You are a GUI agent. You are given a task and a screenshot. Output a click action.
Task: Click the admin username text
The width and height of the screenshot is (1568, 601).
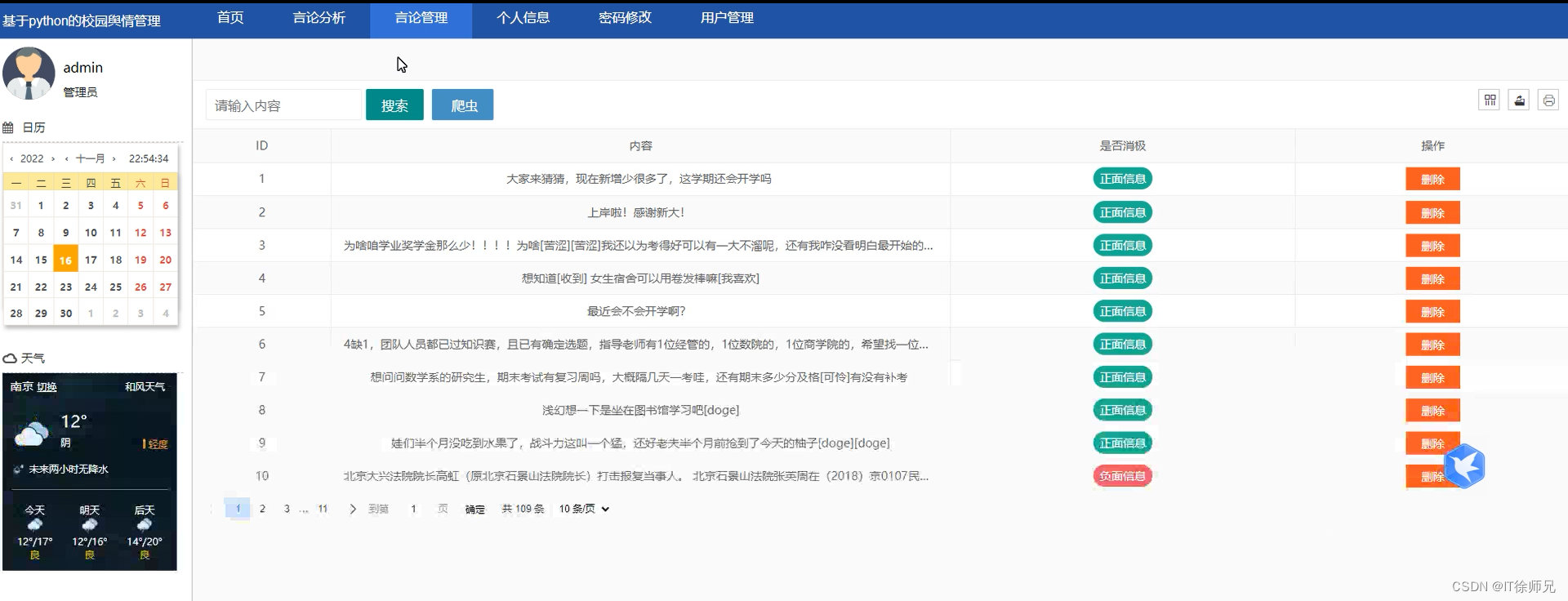83,68
